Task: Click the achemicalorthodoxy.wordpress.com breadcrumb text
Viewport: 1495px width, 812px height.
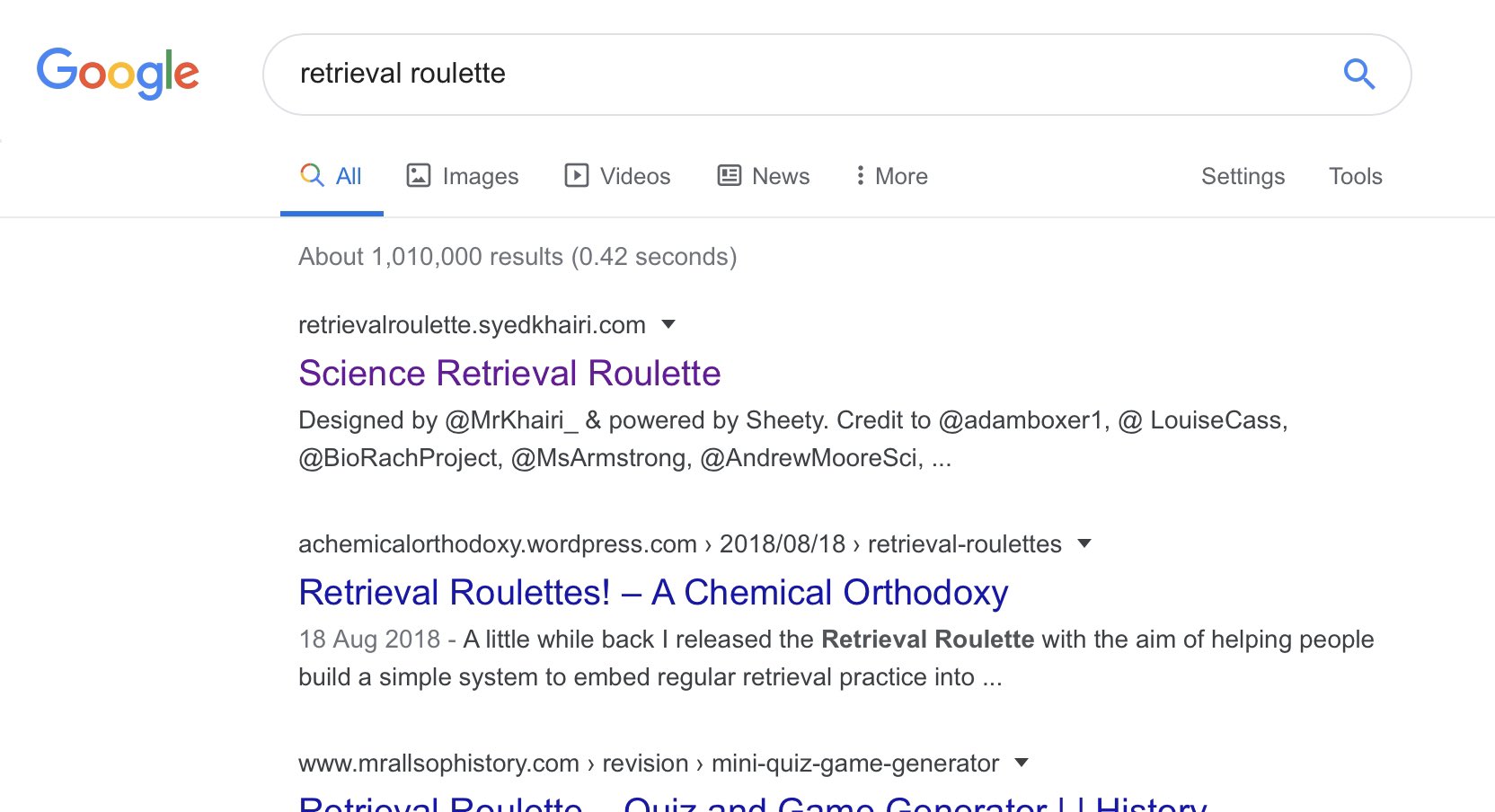Action: point(680,543)
